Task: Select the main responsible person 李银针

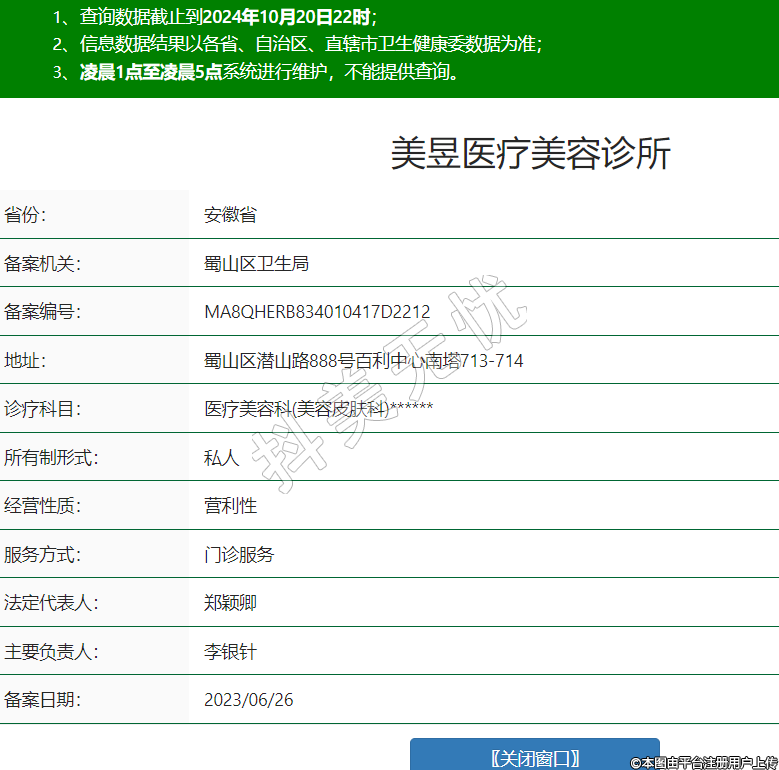Action: [230, 652]
